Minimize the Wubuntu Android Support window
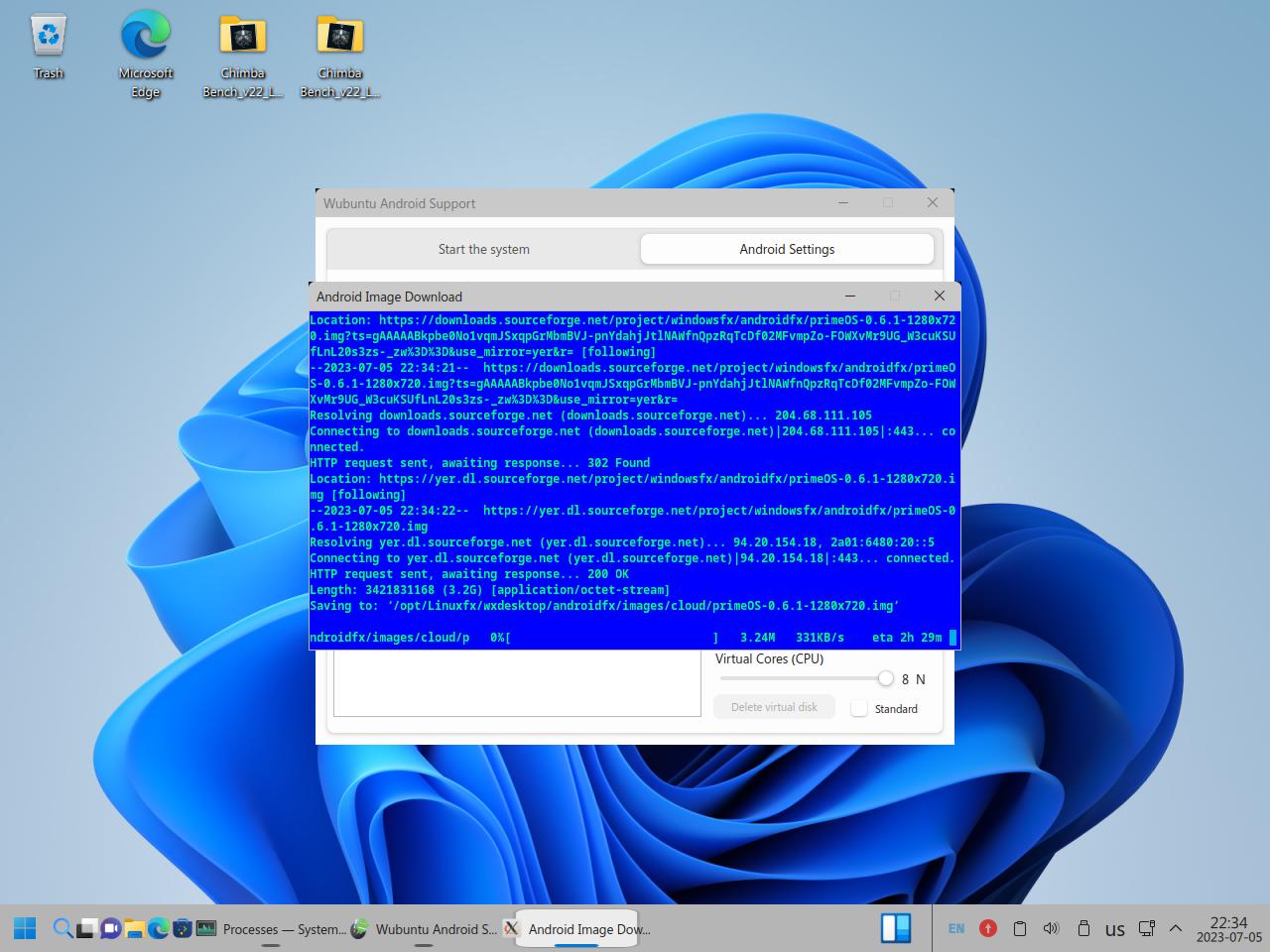The image size is (1270, 952). 843,202
